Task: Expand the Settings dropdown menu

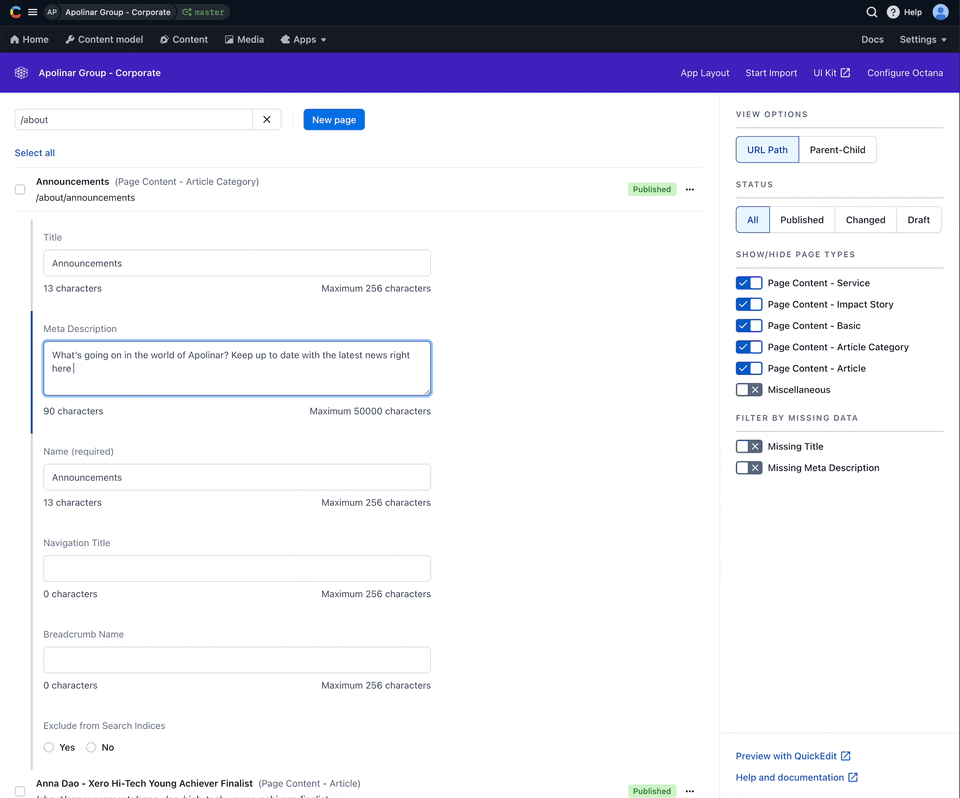Action: [923, 39]
